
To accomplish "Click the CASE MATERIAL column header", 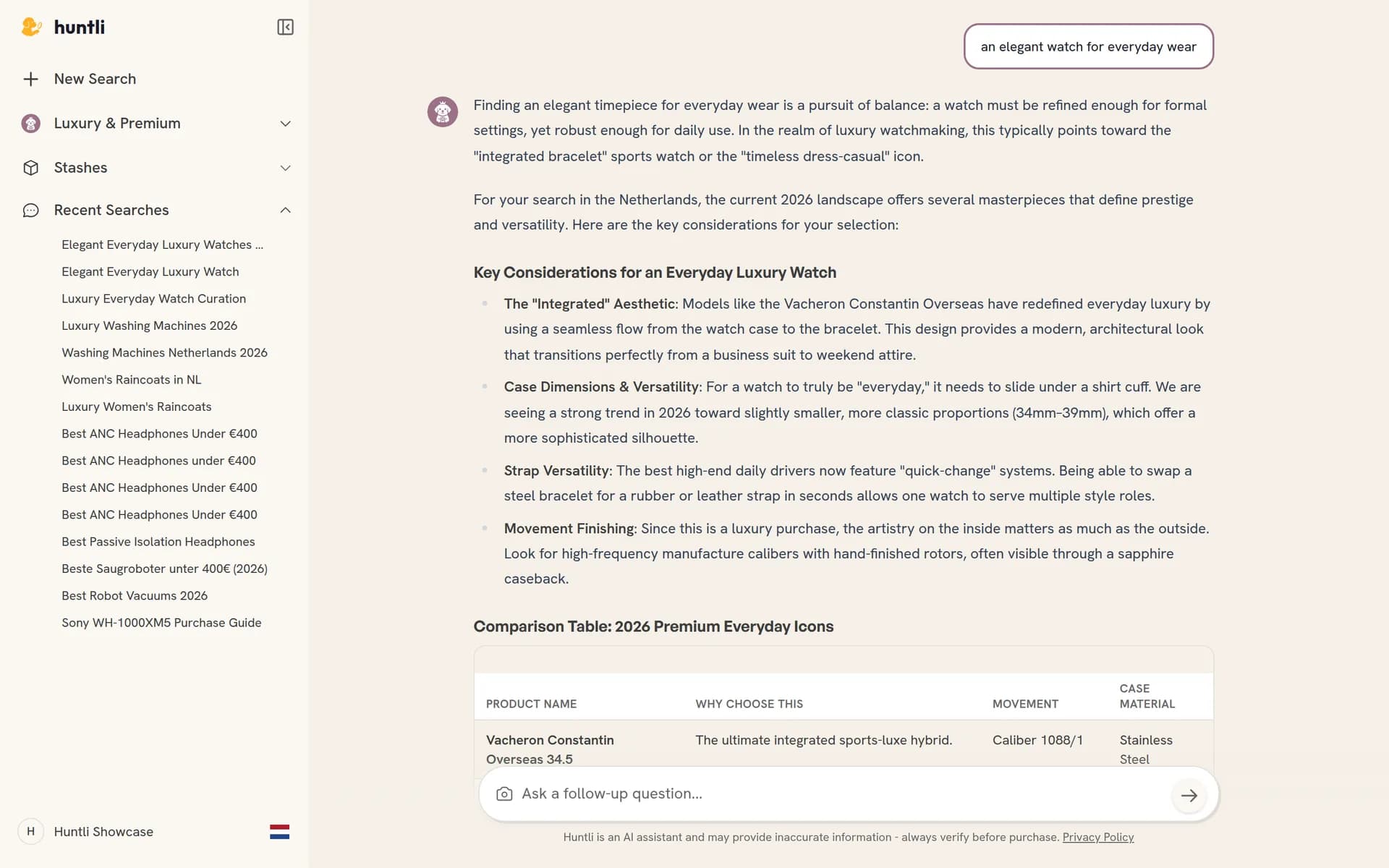I will [1147, 697].
